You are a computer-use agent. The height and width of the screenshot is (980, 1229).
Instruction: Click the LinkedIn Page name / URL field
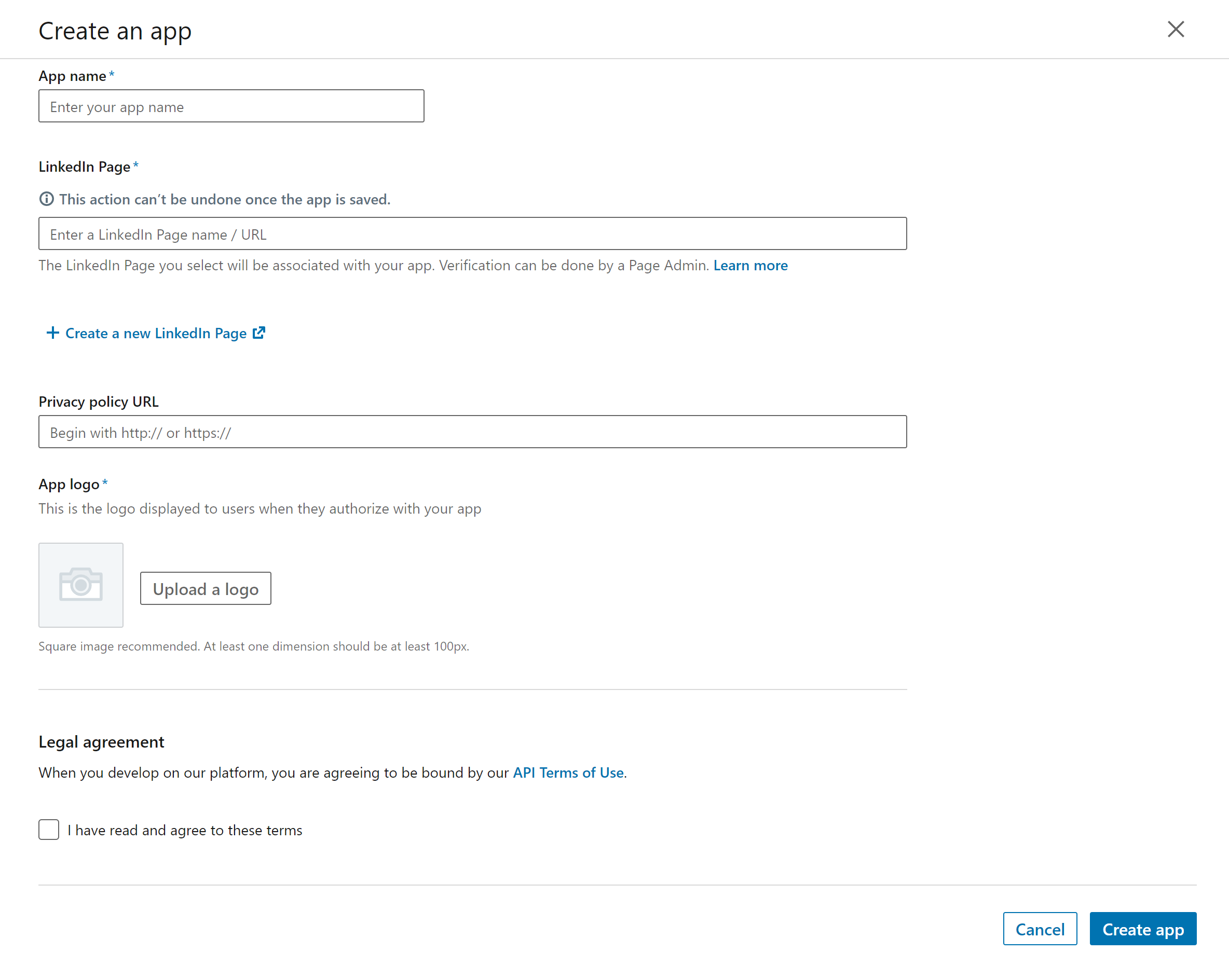click(x=472, y=233)
